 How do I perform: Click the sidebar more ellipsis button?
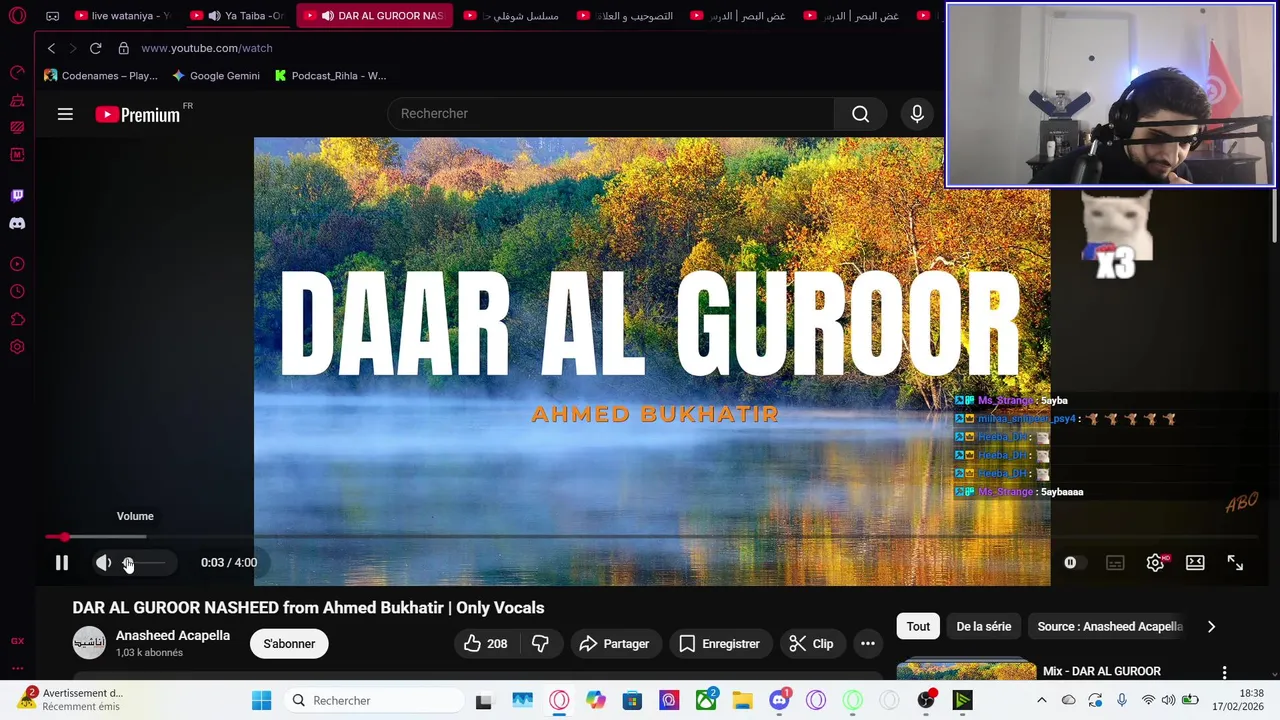pos(17,668)
